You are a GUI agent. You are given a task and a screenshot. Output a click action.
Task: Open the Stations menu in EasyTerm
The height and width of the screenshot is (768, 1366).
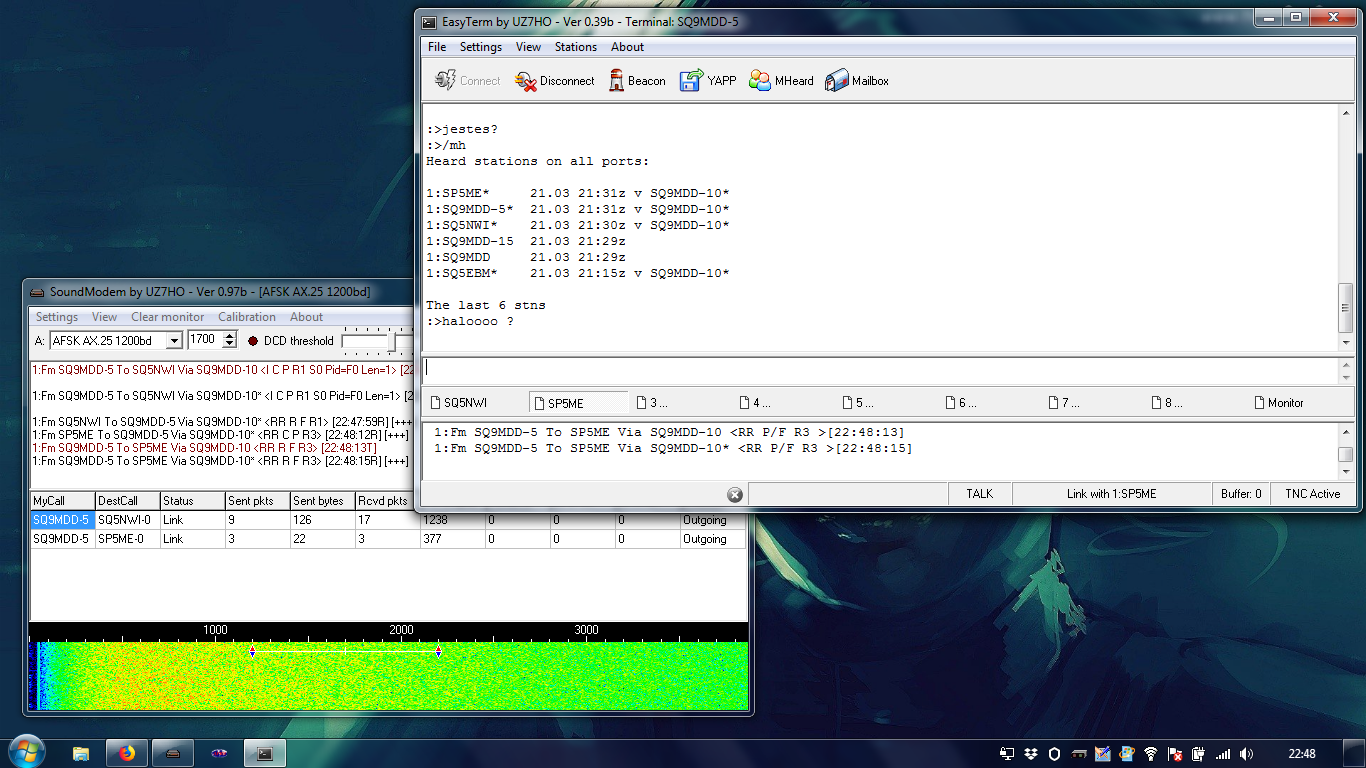point(575,47)
